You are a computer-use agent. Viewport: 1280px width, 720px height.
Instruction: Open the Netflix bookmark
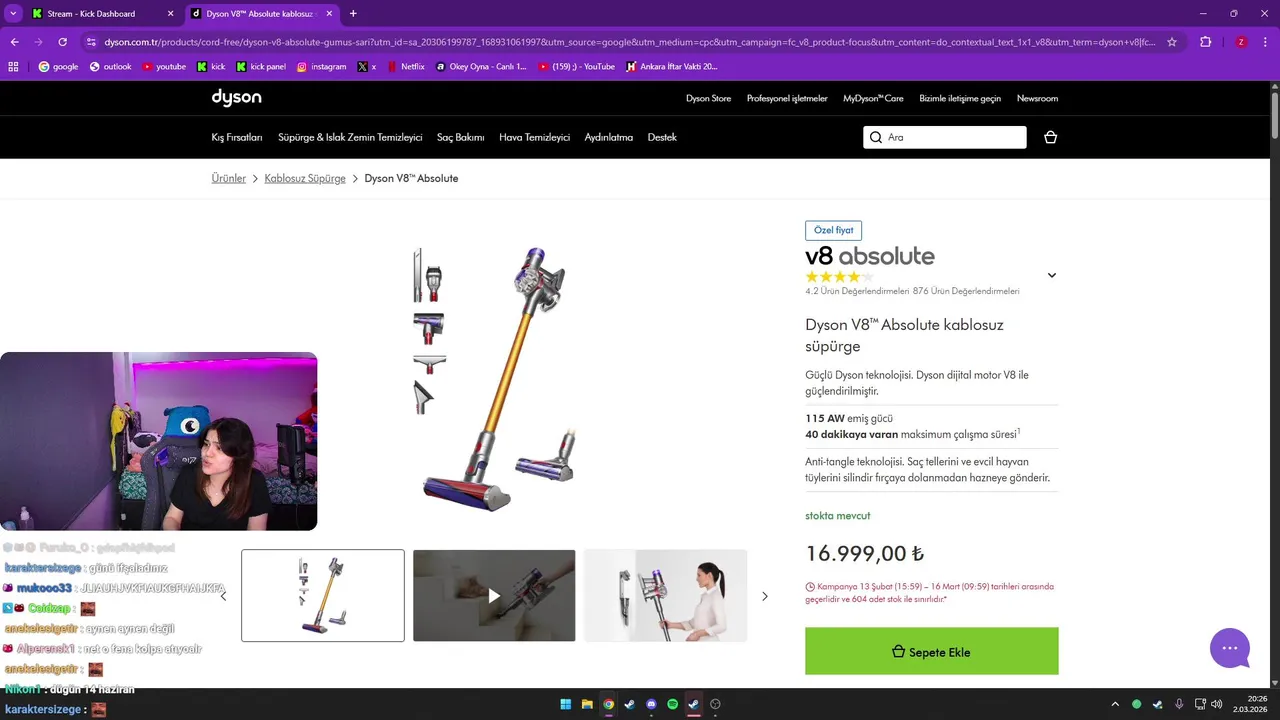405,67
